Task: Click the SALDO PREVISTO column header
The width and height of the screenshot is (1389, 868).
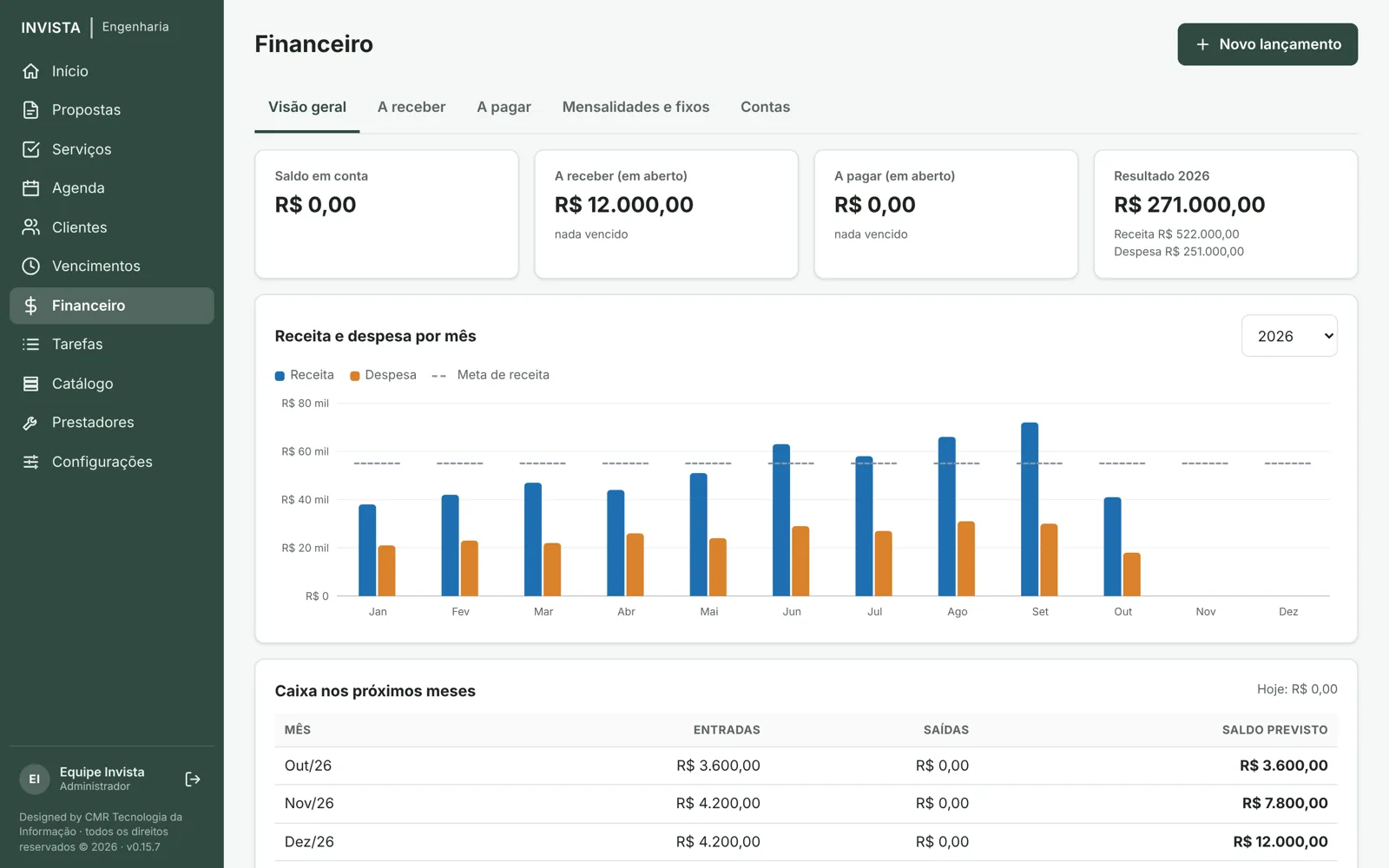Action: 1274,730
